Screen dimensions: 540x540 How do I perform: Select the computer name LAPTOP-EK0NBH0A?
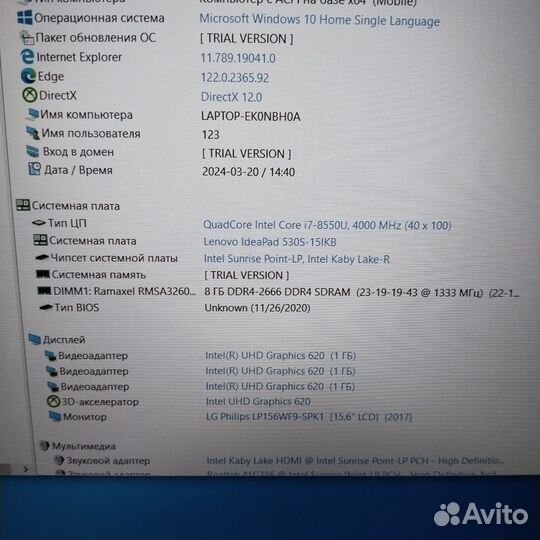pos(251,116)
